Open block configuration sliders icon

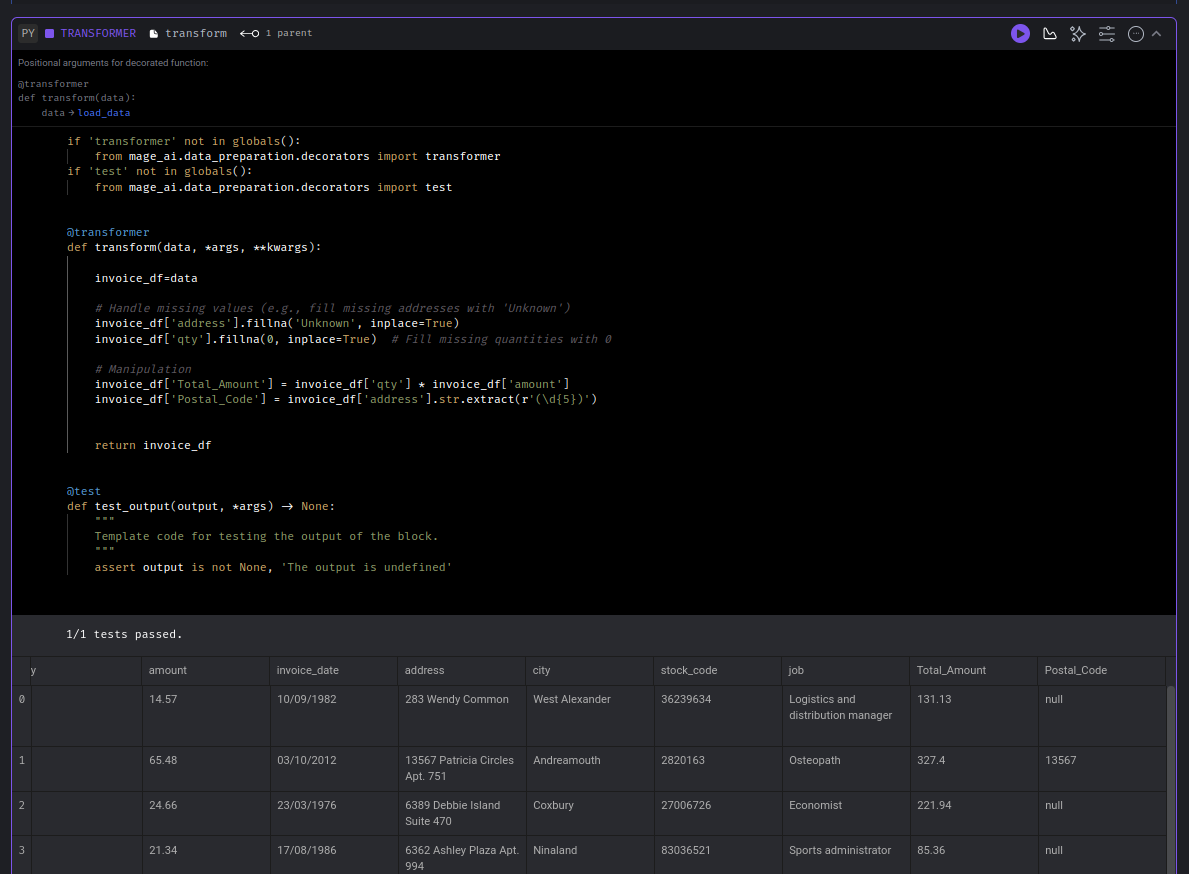coord(1106,33)
